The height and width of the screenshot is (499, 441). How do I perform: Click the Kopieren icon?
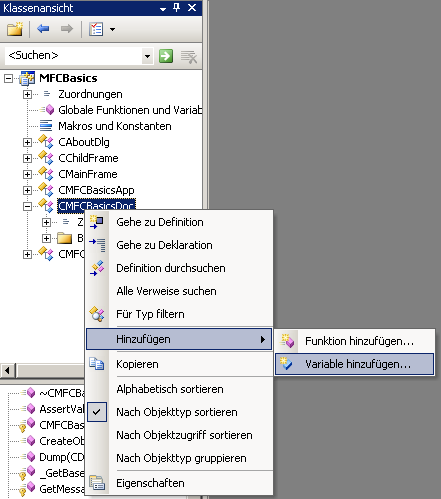click(x=97, y=364)
